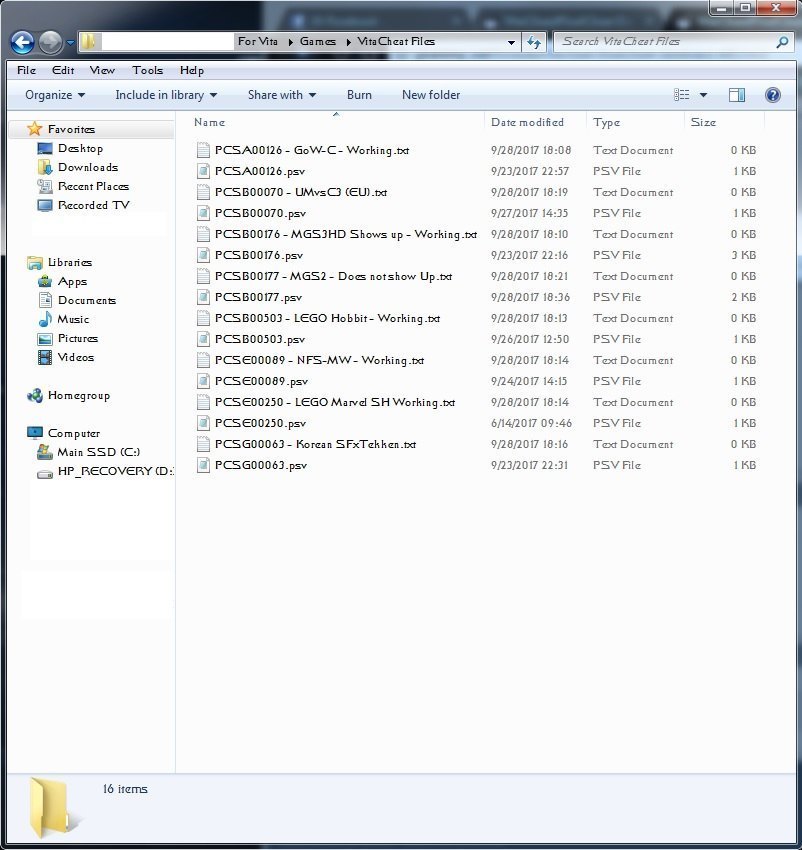Select Libraries in the navigation pane
The height and width of the screenshot is (850, 802).
click(69, 262)
